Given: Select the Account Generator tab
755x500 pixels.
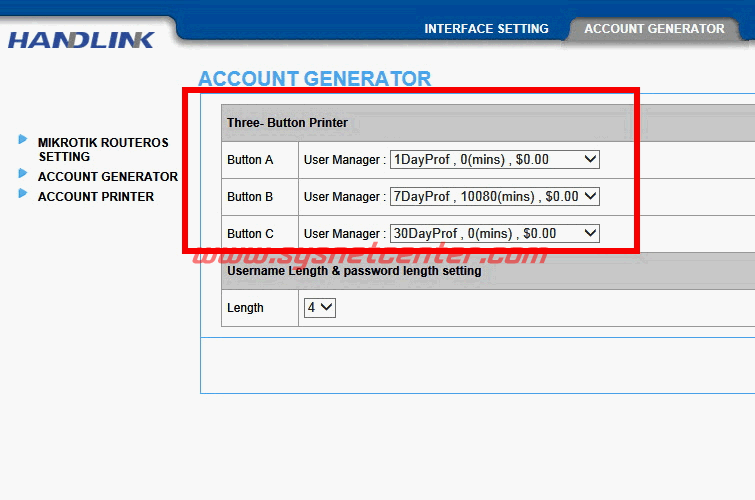Looking at the screenshot, I should (654, 29).
